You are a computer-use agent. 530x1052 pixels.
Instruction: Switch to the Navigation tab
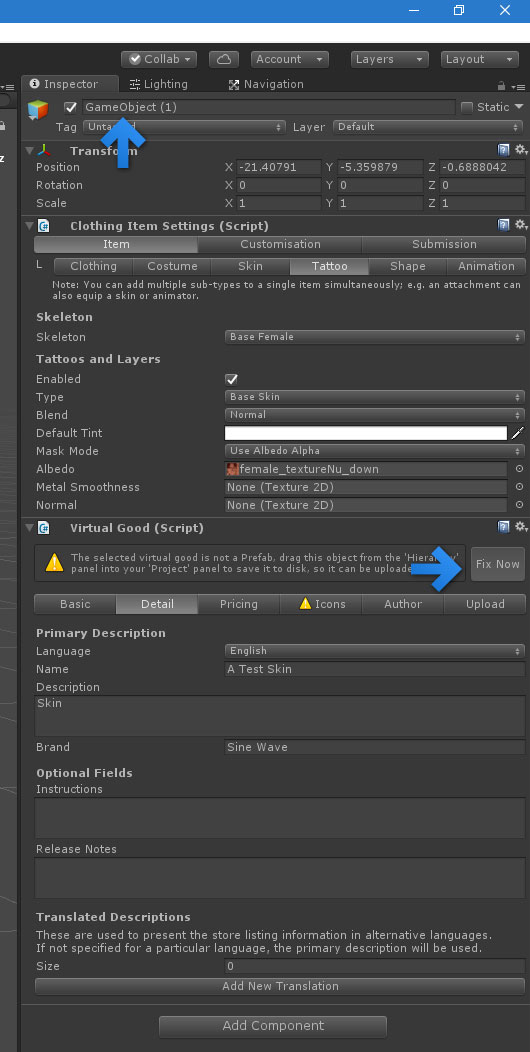[266, 84]
